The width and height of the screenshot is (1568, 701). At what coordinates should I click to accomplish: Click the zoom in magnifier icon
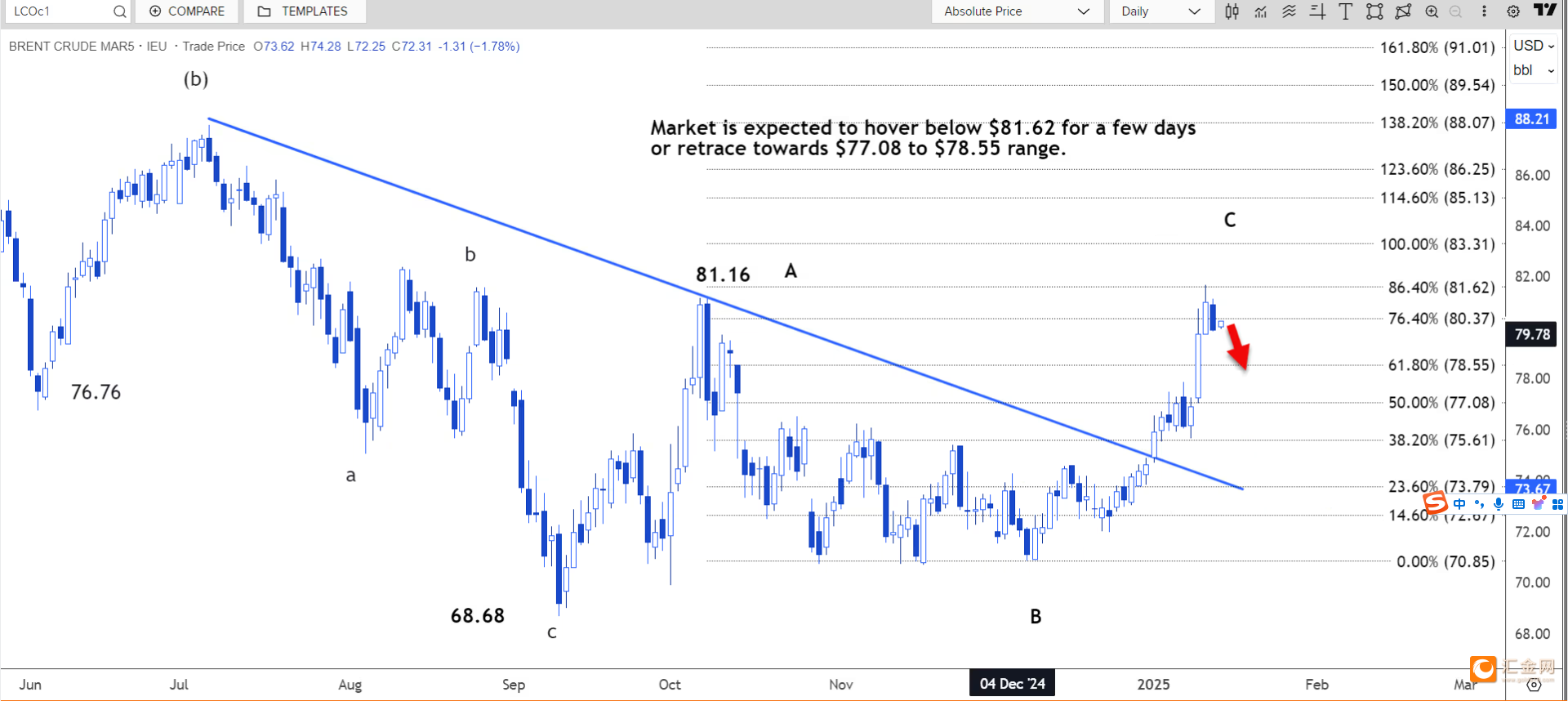(1432, 11)
